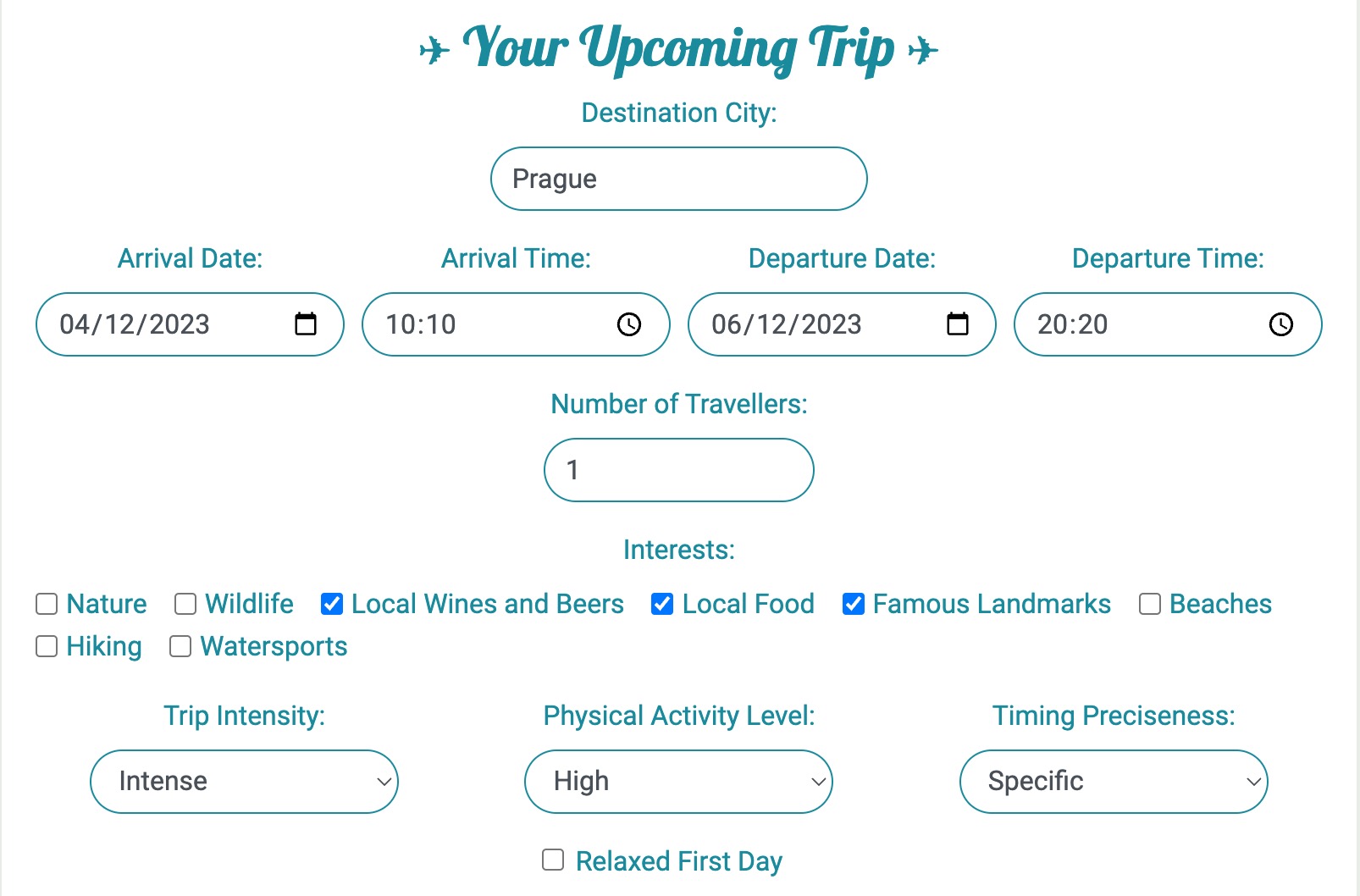Open the Departure Date calendar picker icon
This screenshot has width=1360, height=896.
(x=958, y=324)
